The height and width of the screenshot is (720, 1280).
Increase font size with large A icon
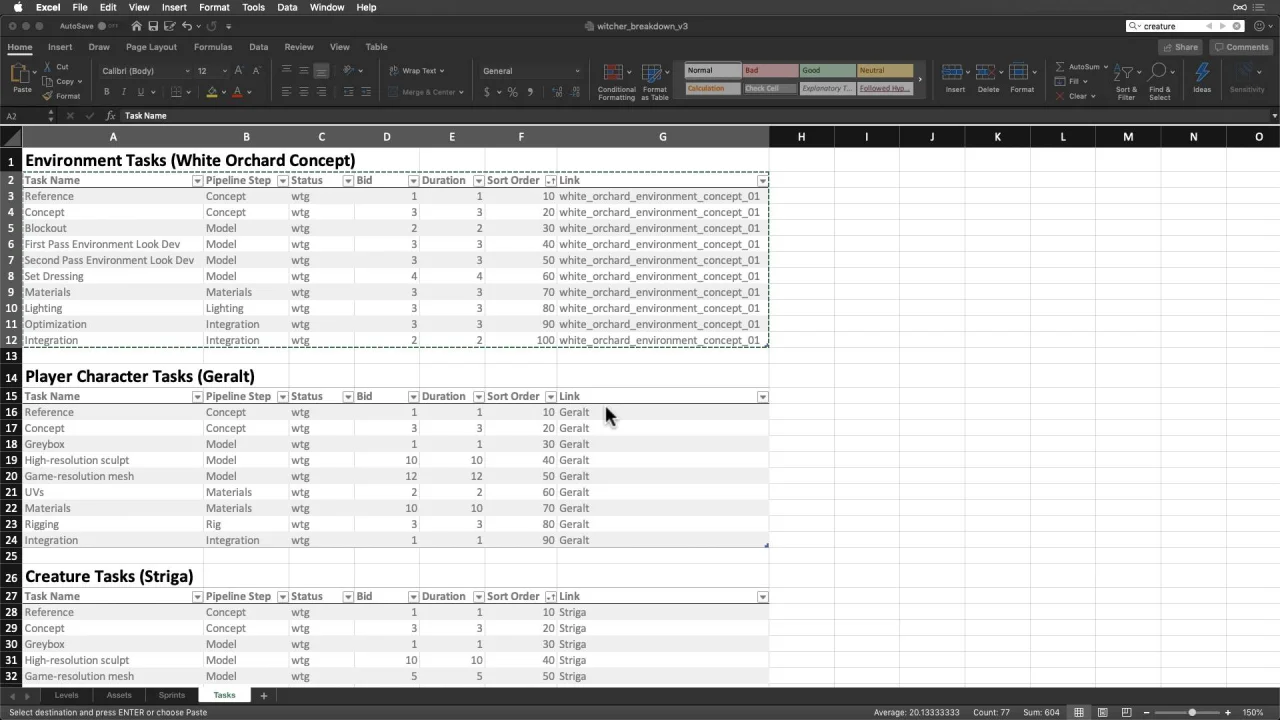click(240, 71)
